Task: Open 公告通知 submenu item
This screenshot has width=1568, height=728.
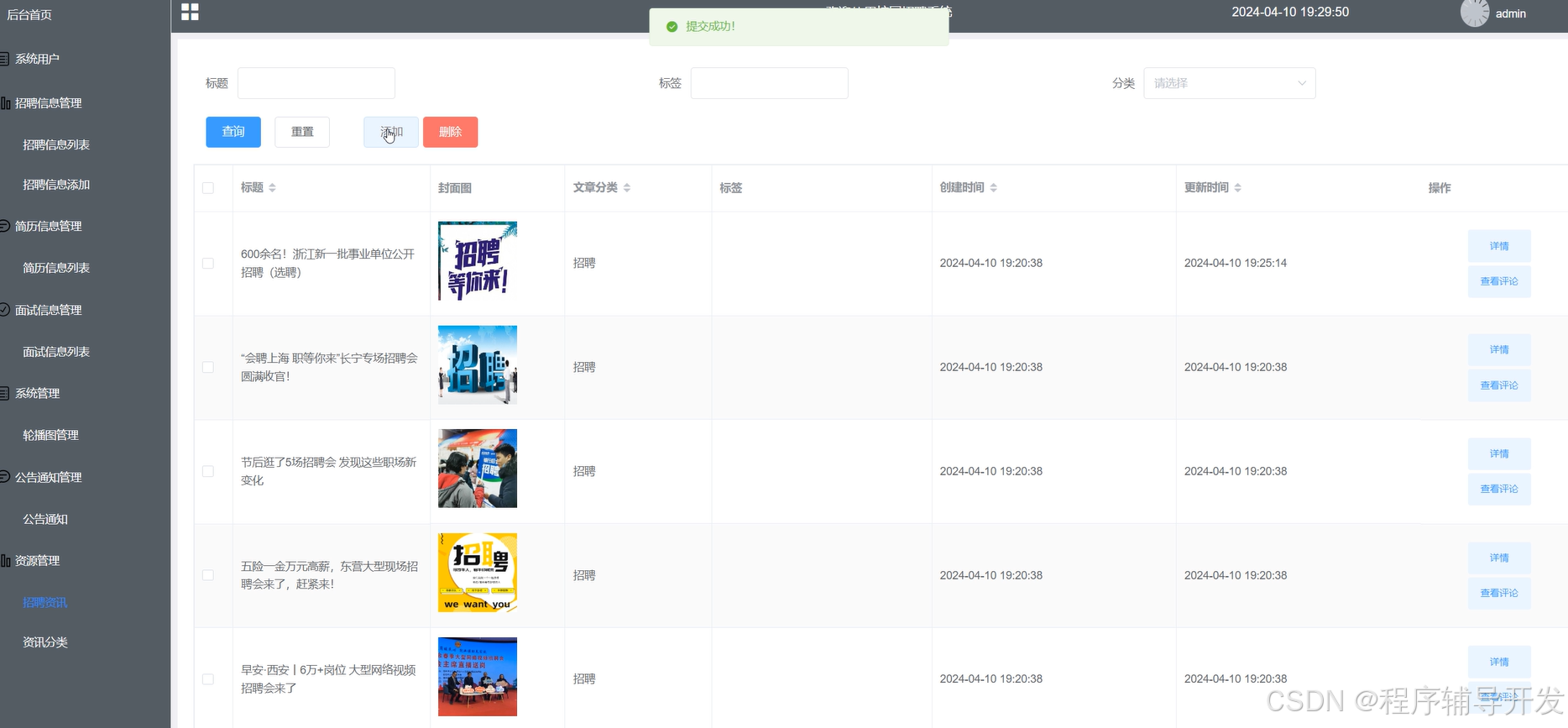Action: tap(45, 519)
